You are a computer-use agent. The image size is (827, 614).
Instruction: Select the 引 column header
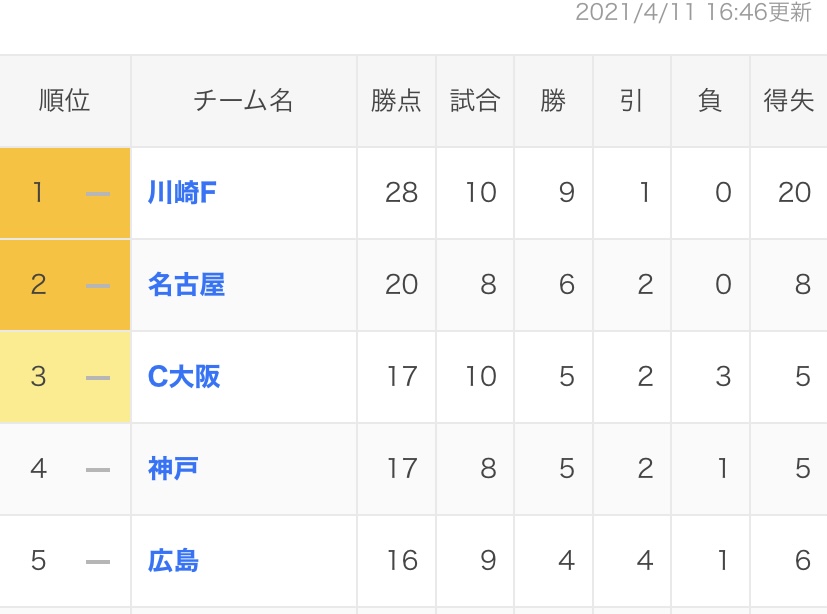(631, 101)
